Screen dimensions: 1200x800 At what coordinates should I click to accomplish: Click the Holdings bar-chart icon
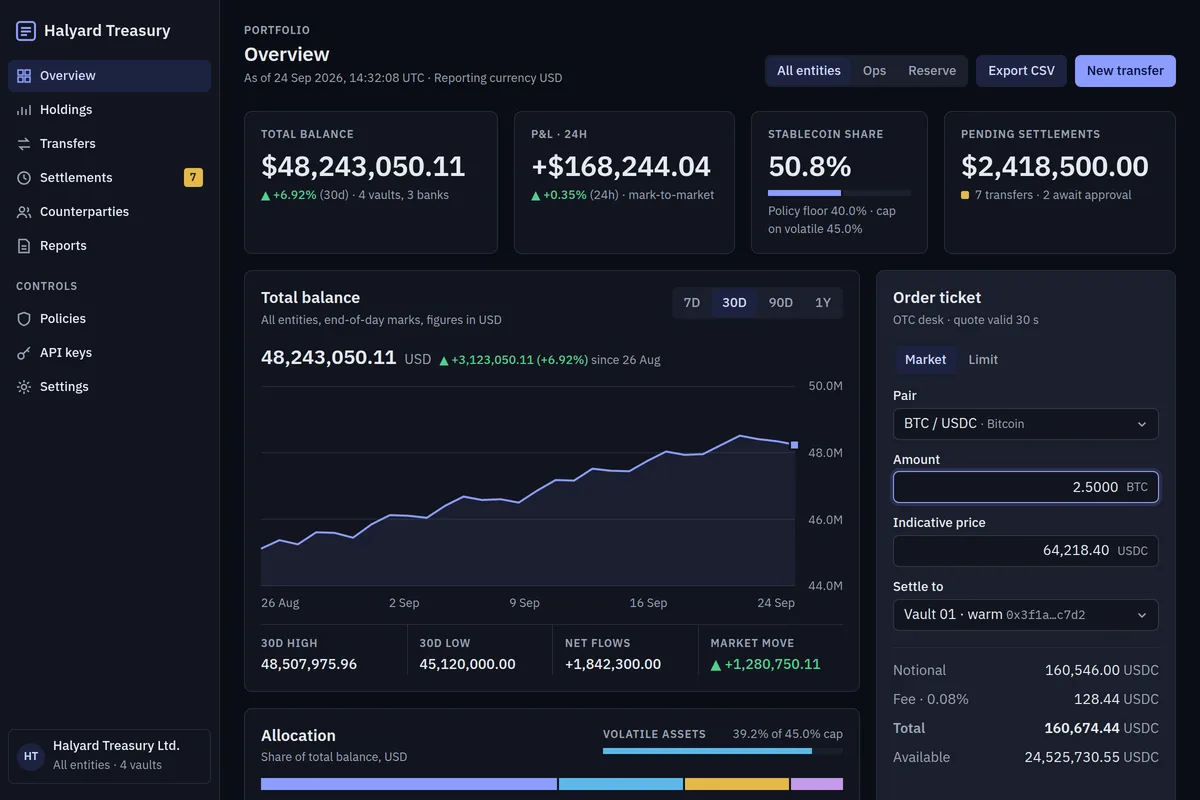click(24, 110)
